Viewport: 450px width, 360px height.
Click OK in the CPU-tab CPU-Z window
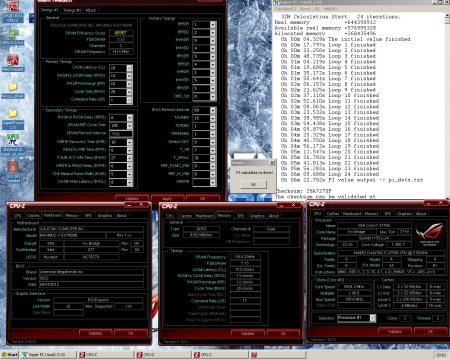pos(430,331)
